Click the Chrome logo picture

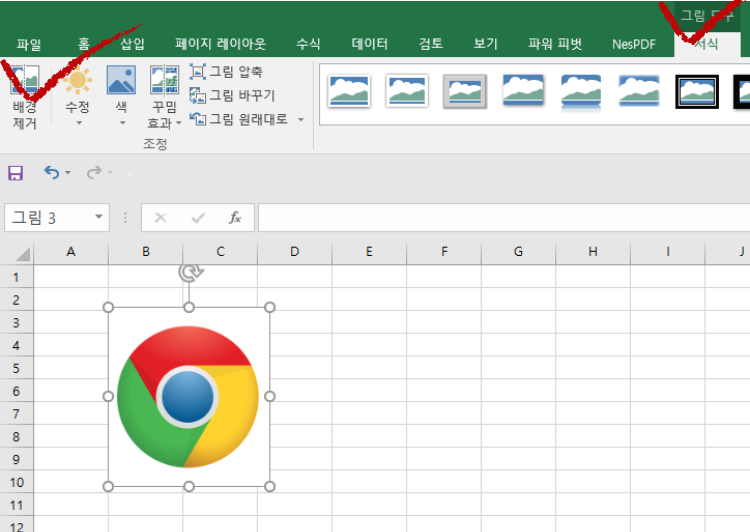[188, 397]
